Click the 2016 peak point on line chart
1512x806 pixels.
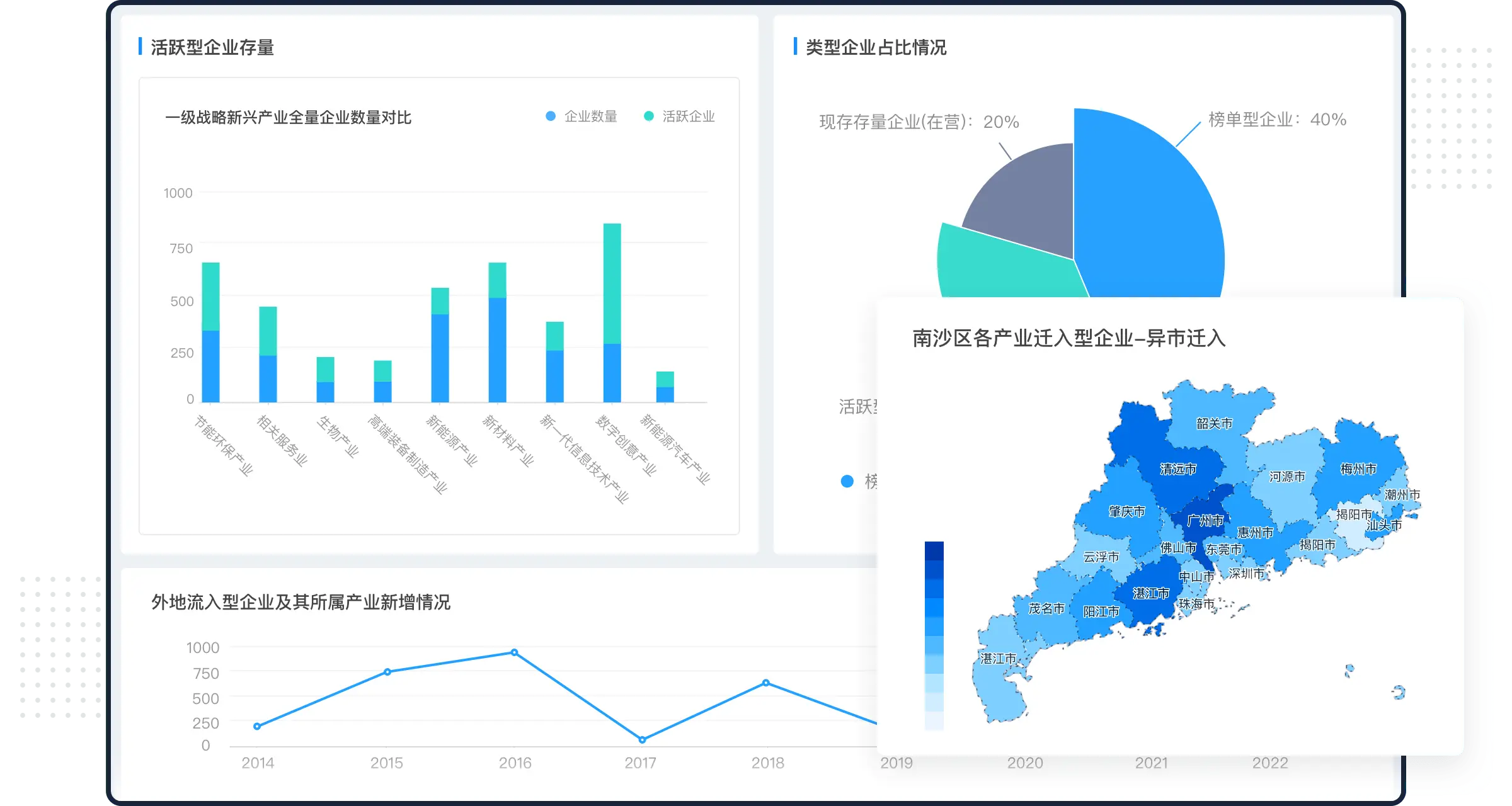click(x=514, y=652)
